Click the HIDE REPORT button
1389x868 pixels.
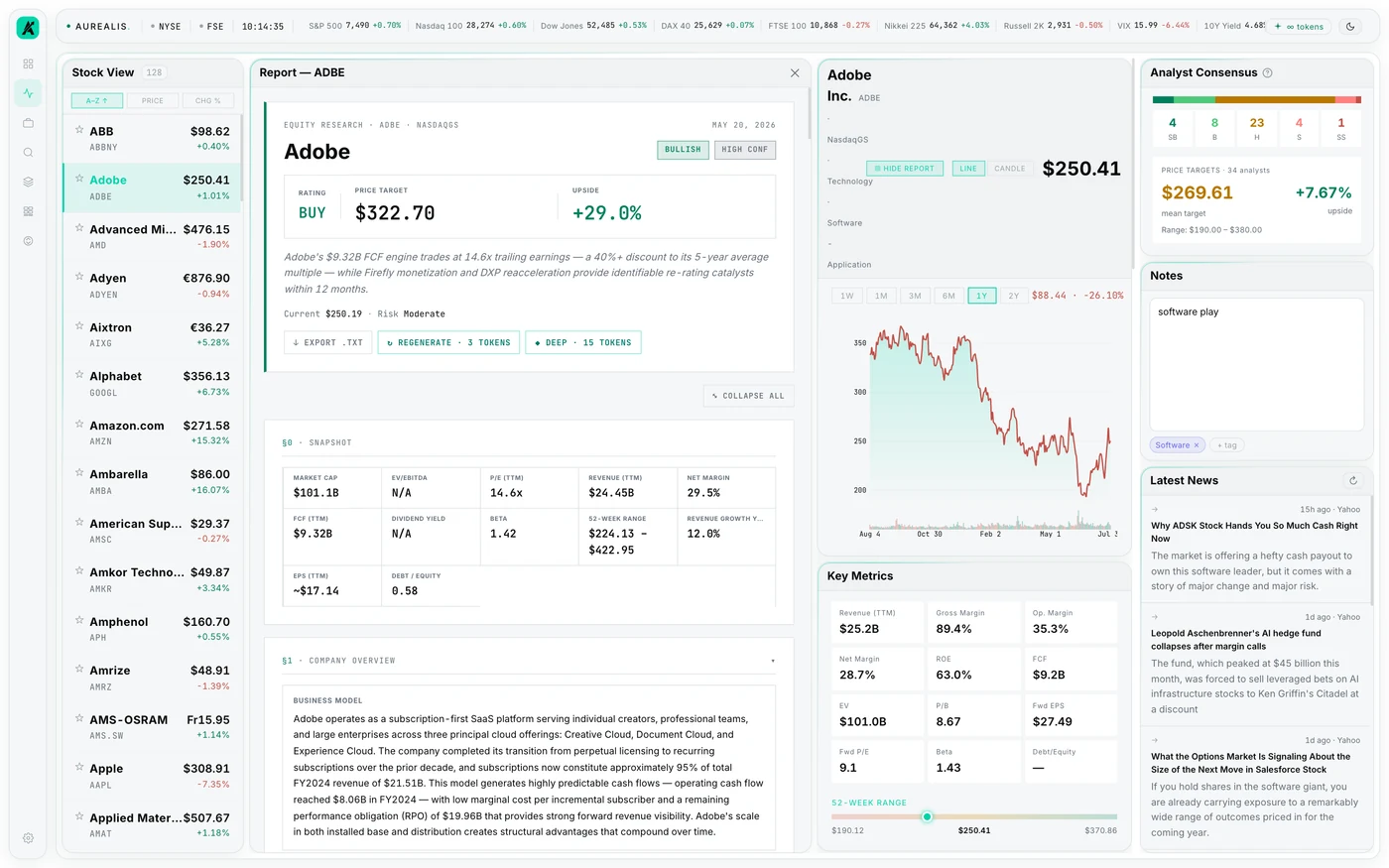click(x=905, y=169)
